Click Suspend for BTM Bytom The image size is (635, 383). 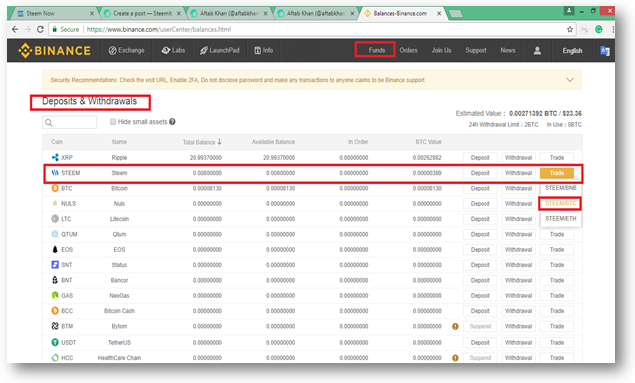coord(480,326)
